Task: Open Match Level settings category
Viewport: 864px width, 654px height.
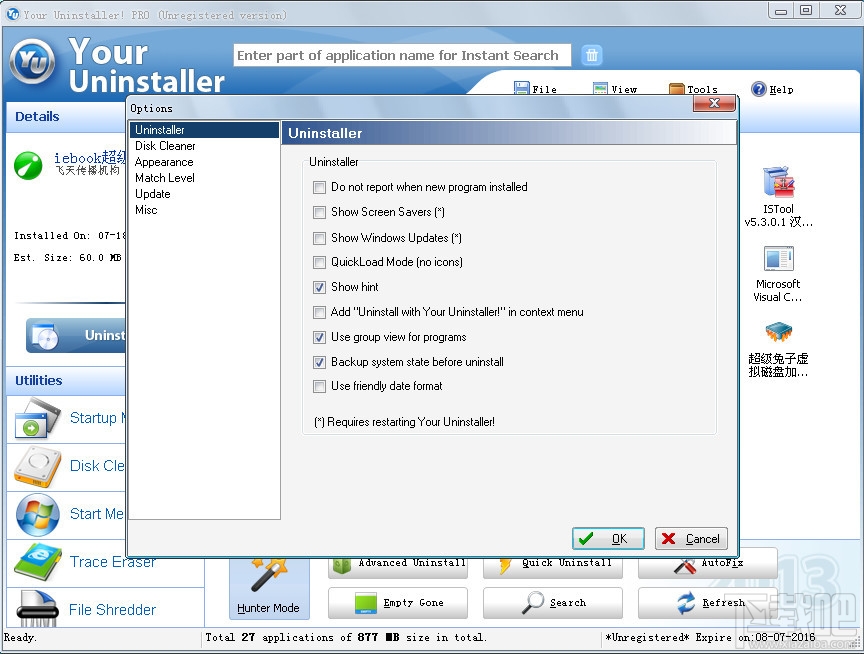Action: (164, 177)
